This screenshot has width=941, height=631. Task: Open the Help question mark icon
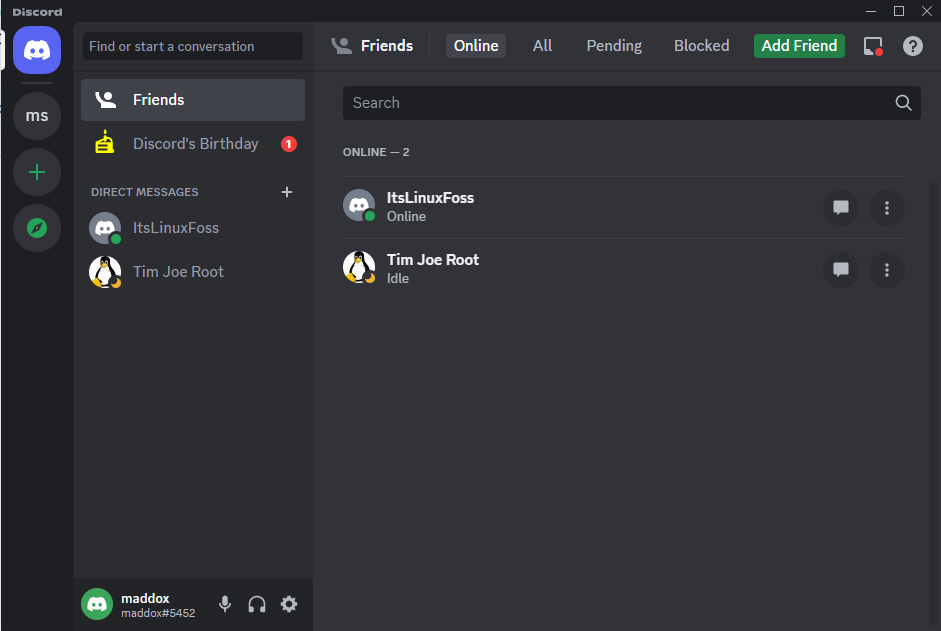point(912,46)
